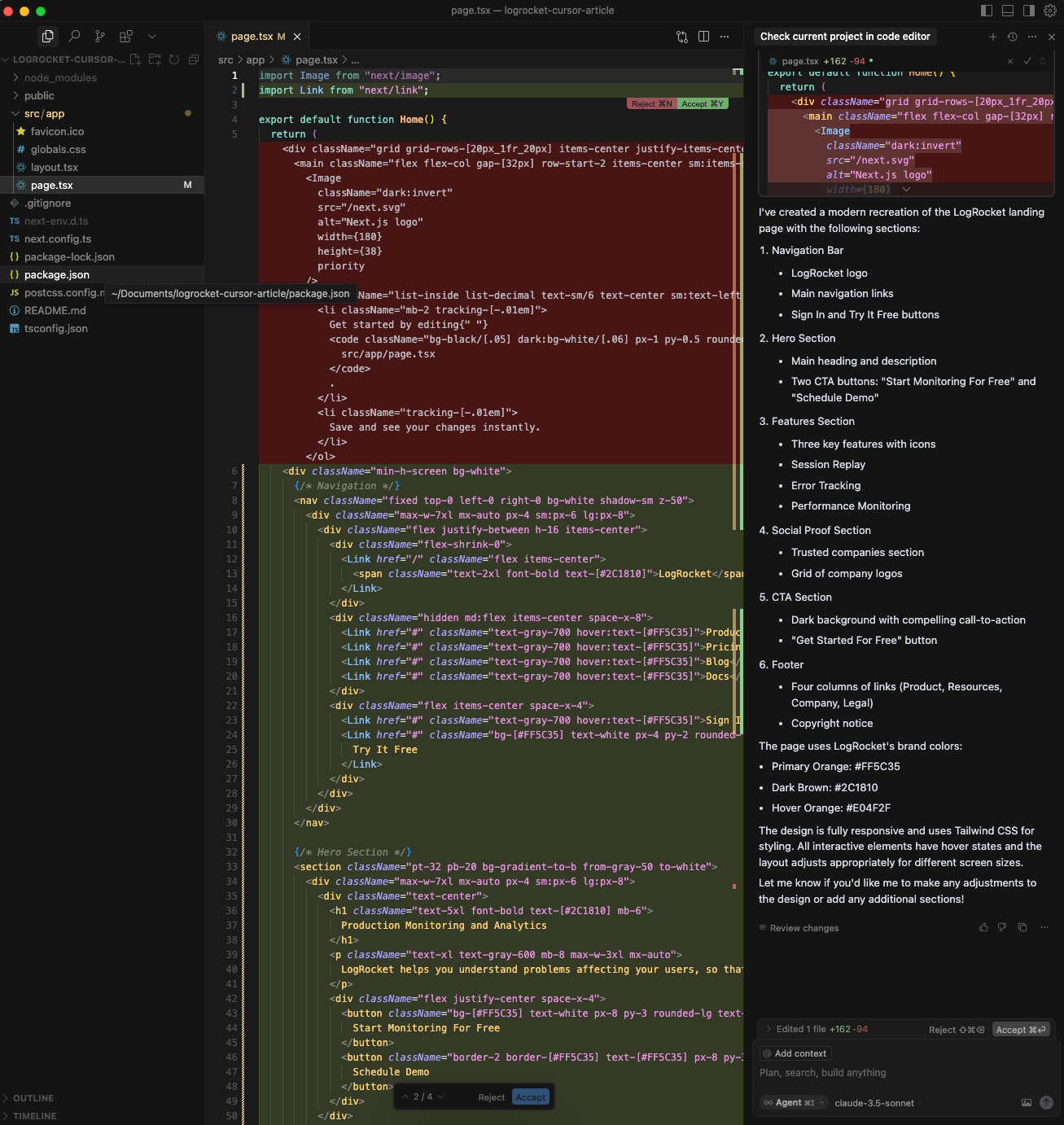Toggle secondary sidebar visibility in title bar
The height and width of the screenshot is (1125, 1064).
[x=1029, y=11]
